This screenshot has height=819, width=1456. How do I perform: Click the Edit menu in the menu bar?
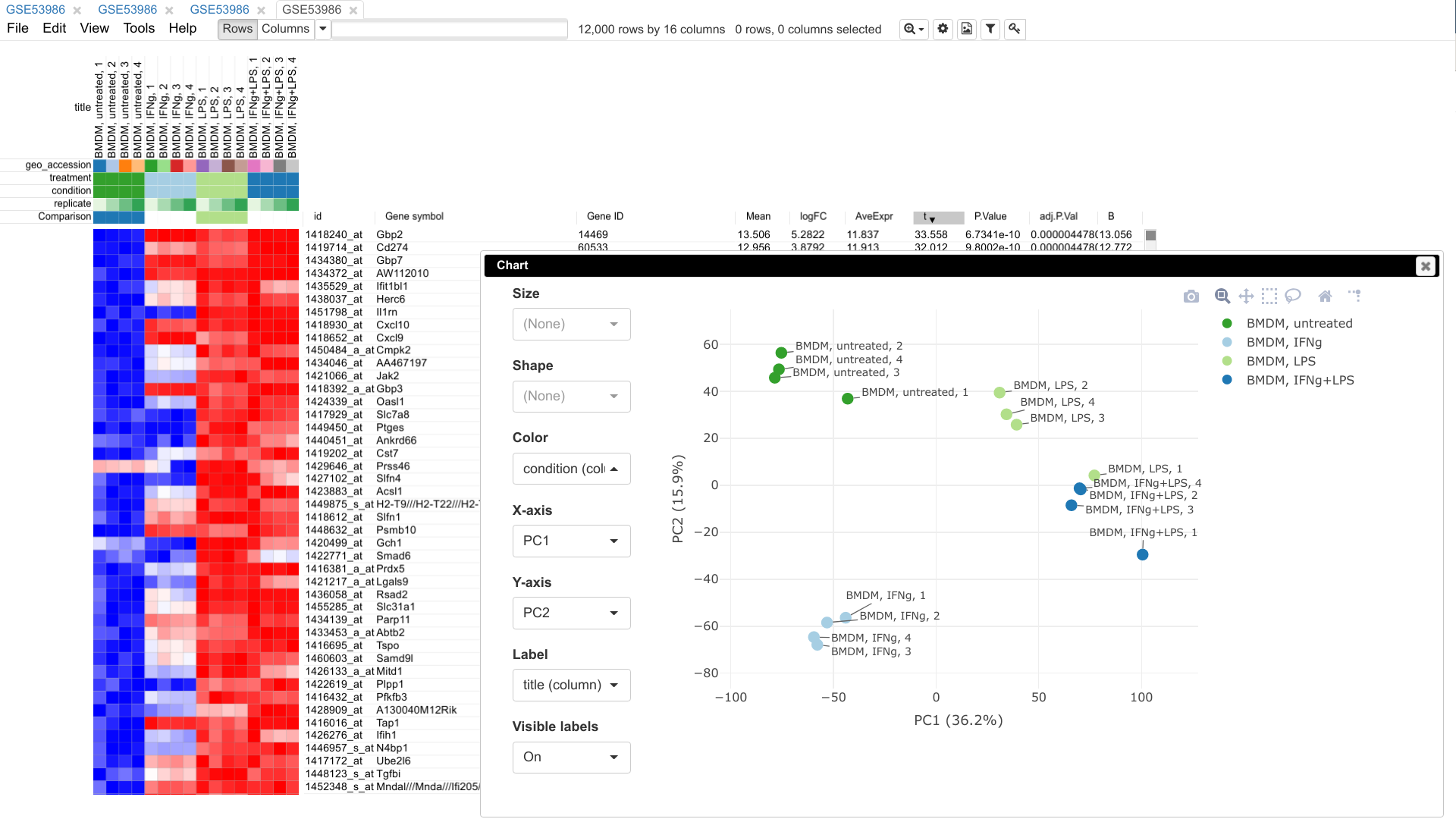[x=55, y=28]
